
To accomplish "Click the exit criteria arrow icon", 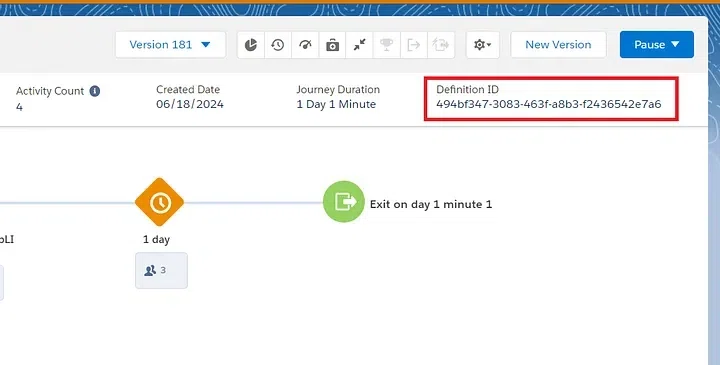I will click(x=414, y=45).
